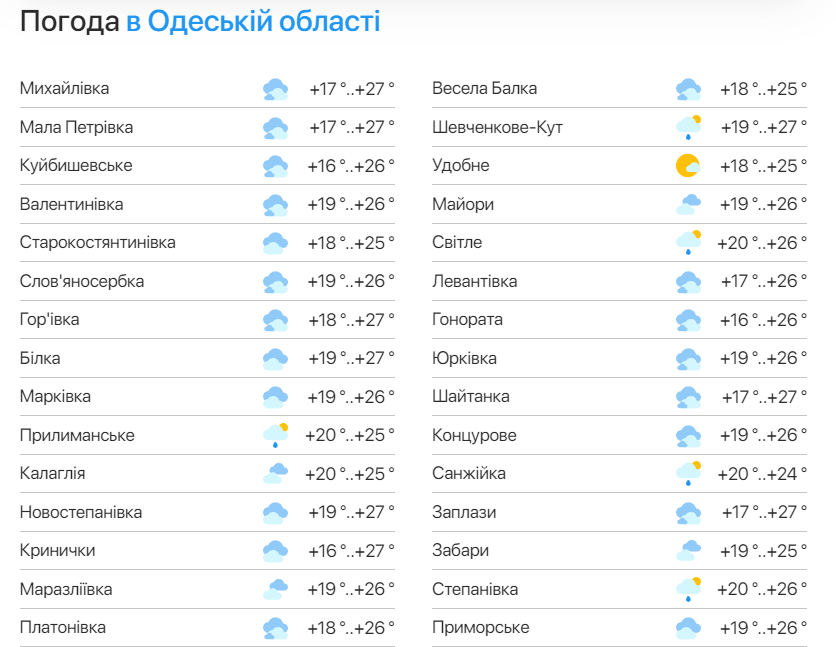Click the sunny icon next to Удобне

688,166
